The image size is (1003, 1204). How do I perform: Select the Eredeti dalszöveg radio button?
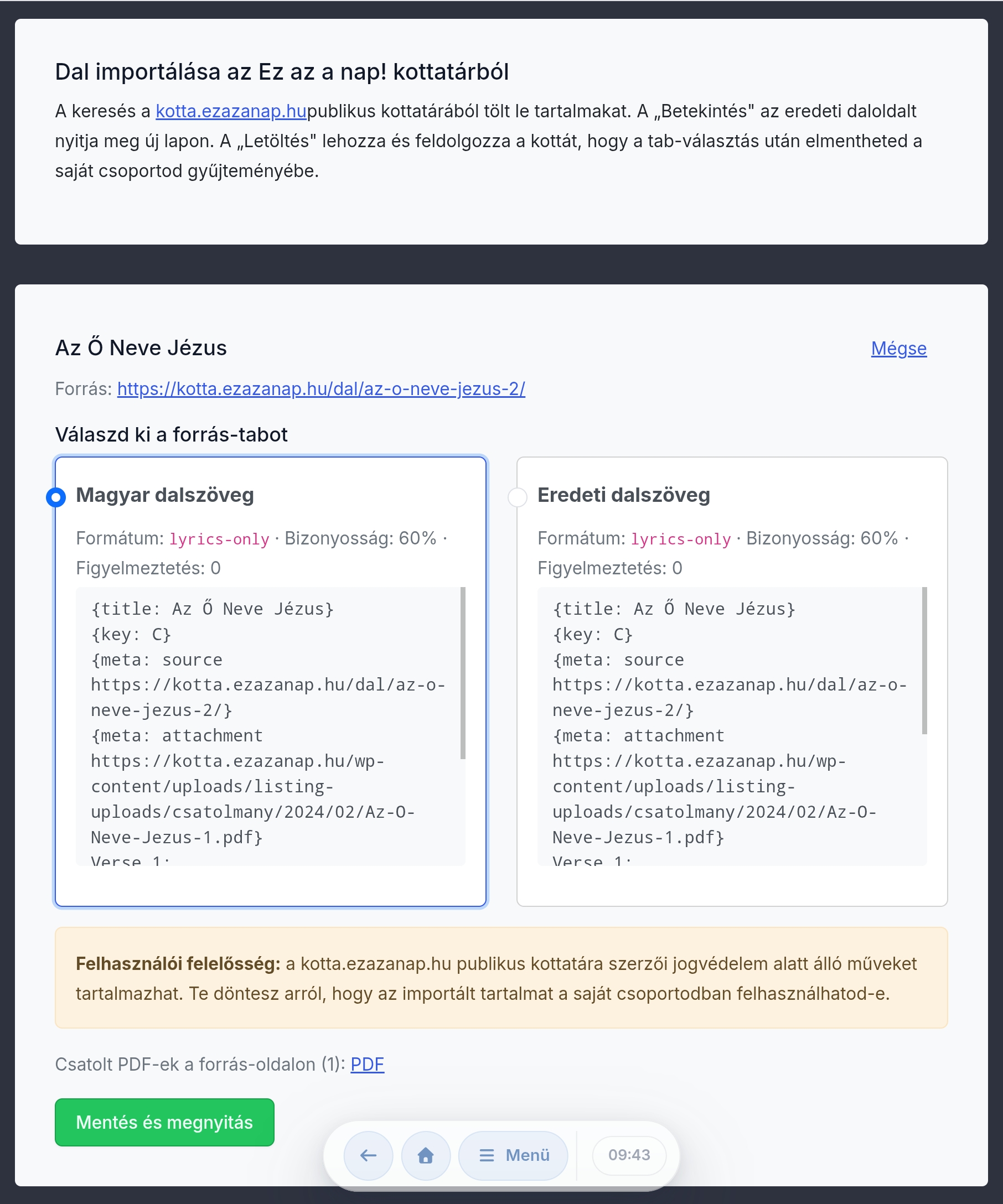click(x=517, y=497)
